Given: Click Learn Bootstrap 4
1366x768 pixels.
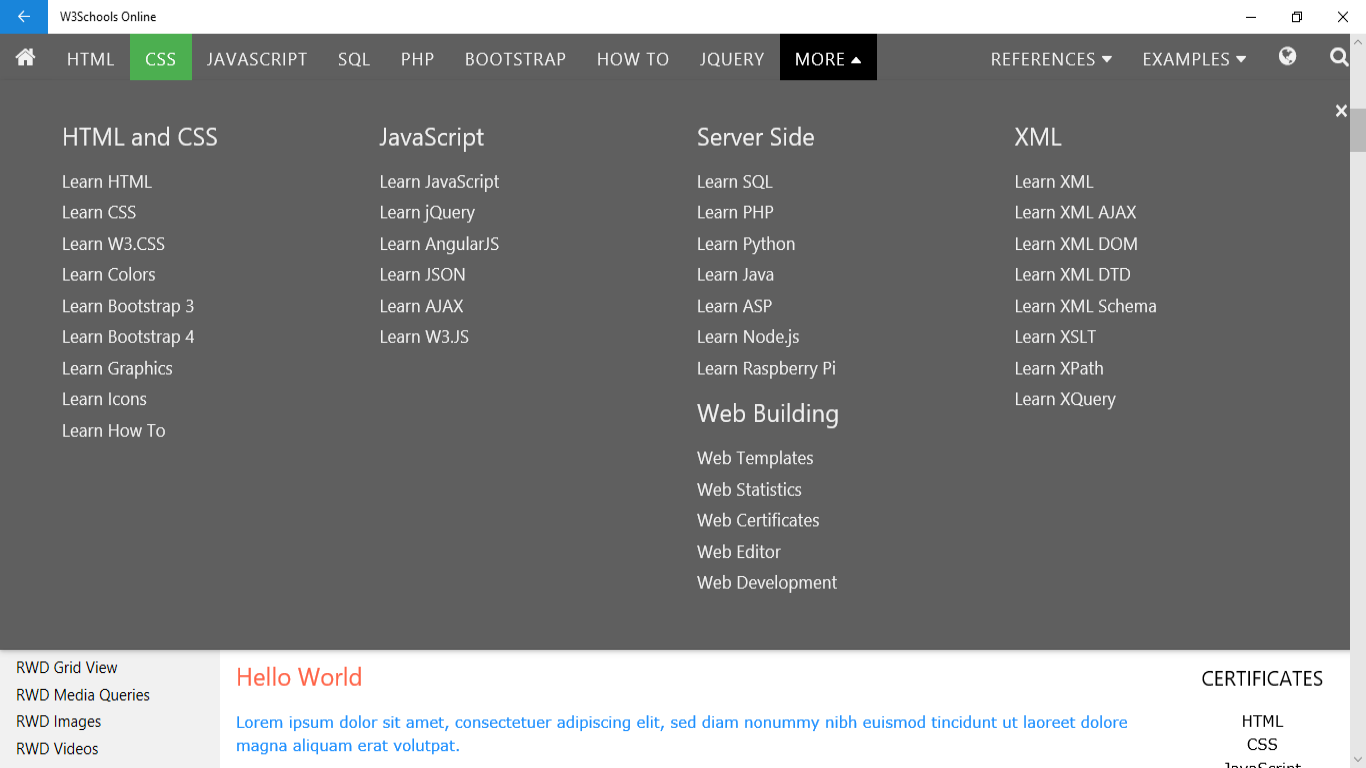Looking at the screenshot, I should pos(128,337).
